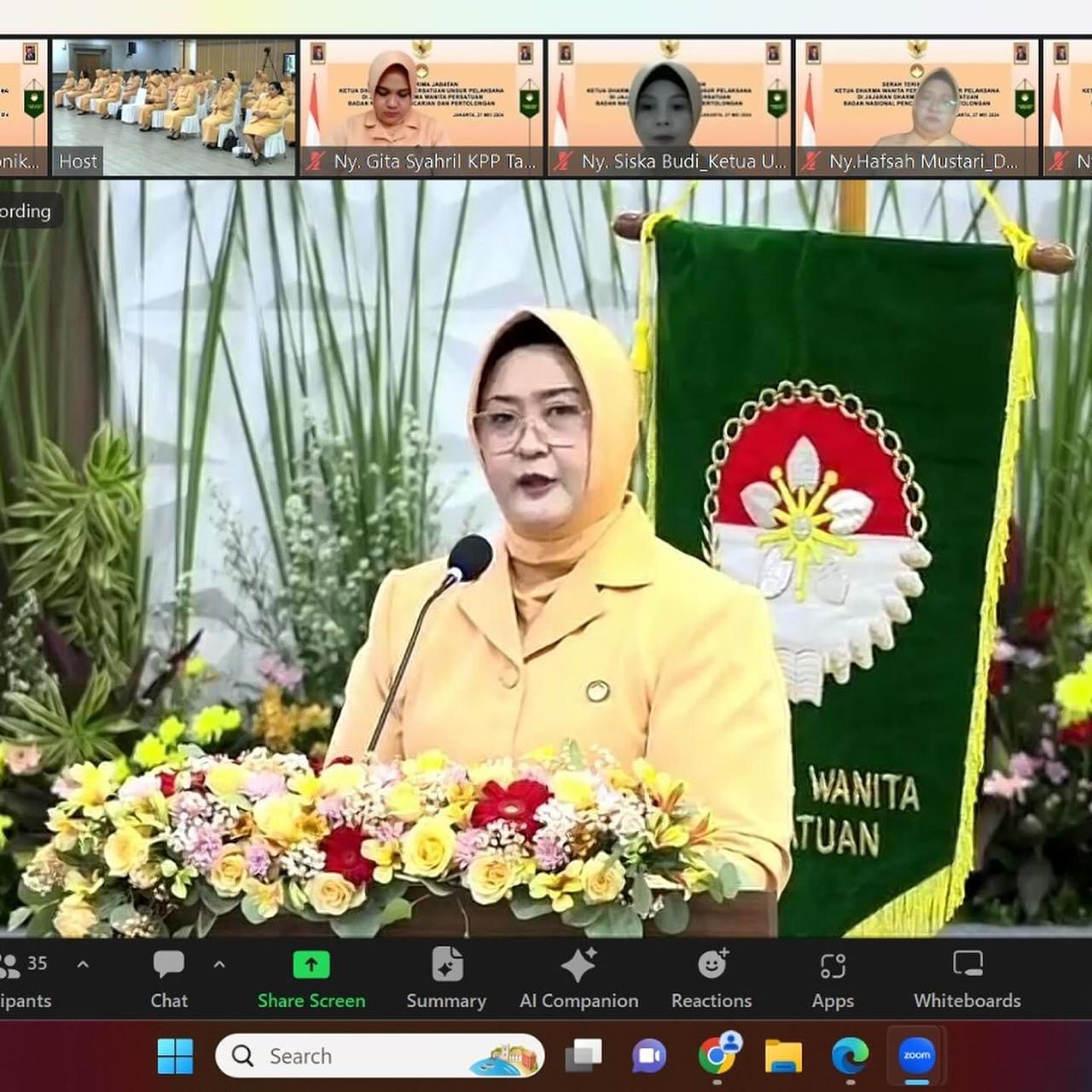1092x1092 pixels.
Task: Launch the AI Companion
Action: [x=578, y=979]
